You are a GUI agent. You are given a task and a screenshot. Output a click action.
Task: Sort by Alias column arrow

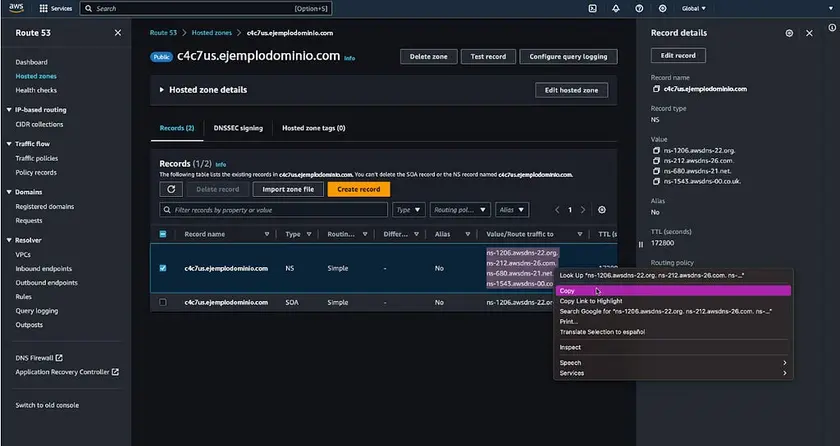pyautogui.click(x=468, y=235)
